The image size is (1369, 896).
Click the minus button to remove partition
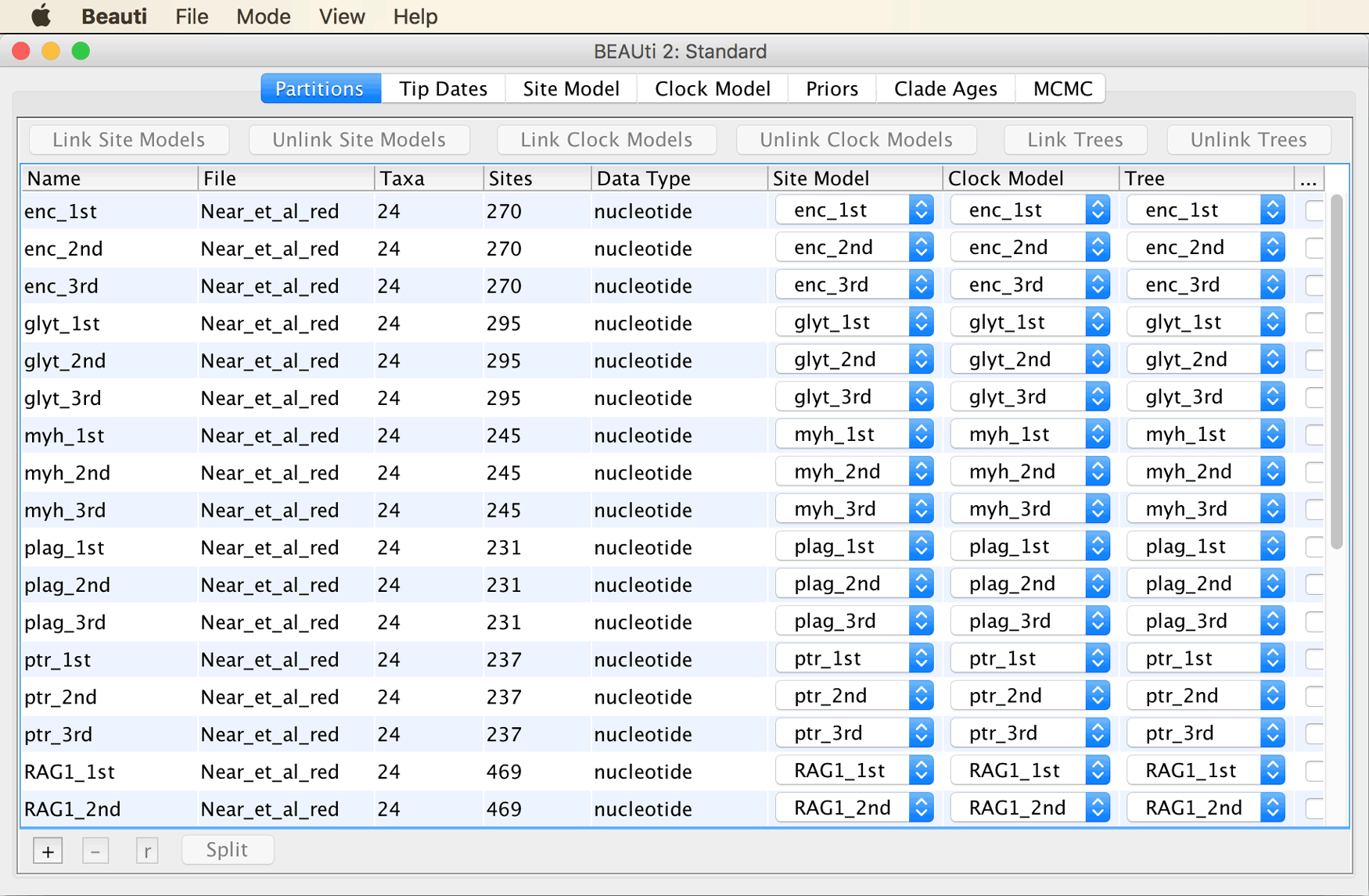(x=95, y=851)
